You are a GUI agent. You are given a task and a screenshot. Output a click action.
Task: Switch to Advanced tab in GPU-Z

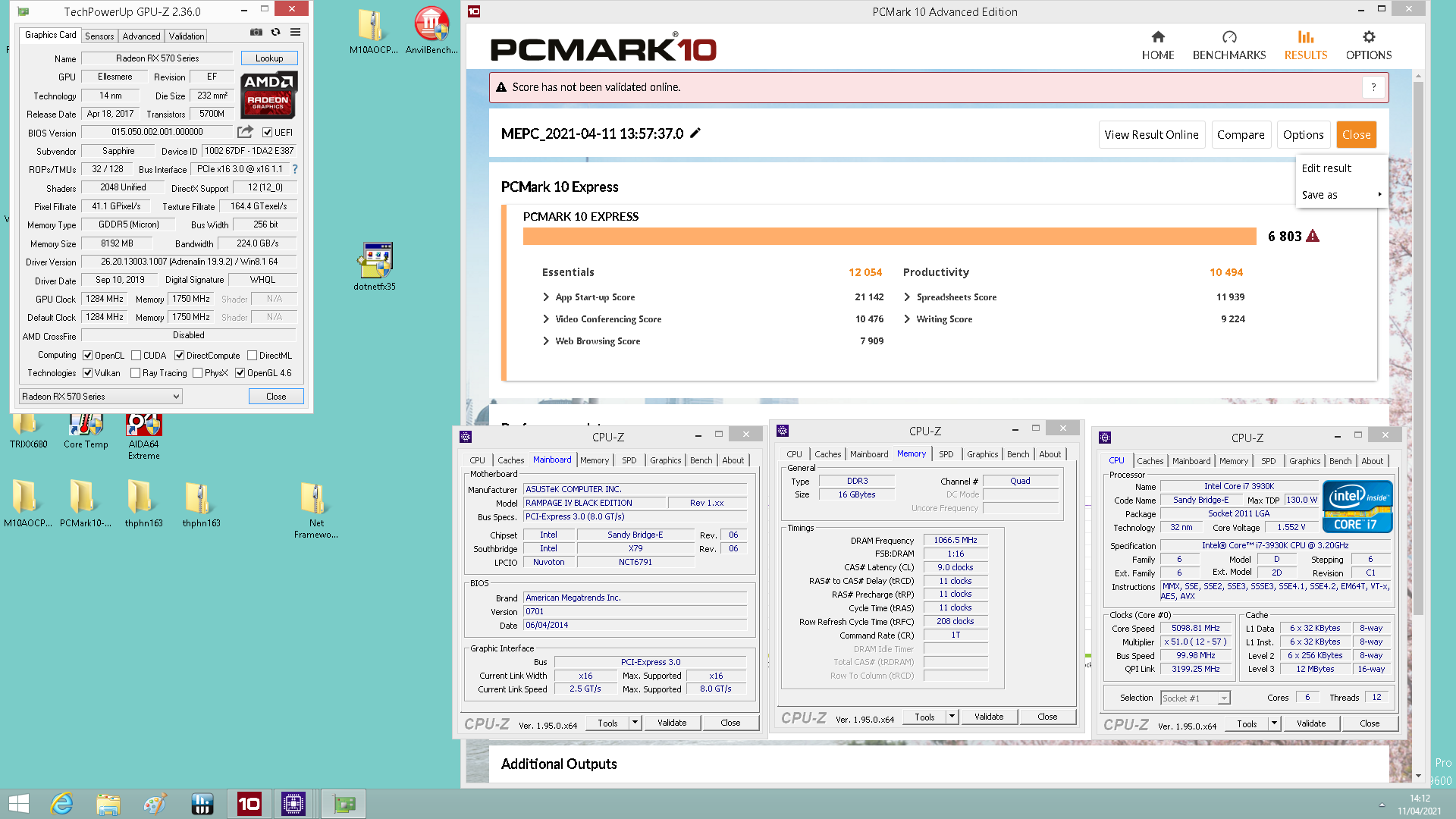click(142, 36)
